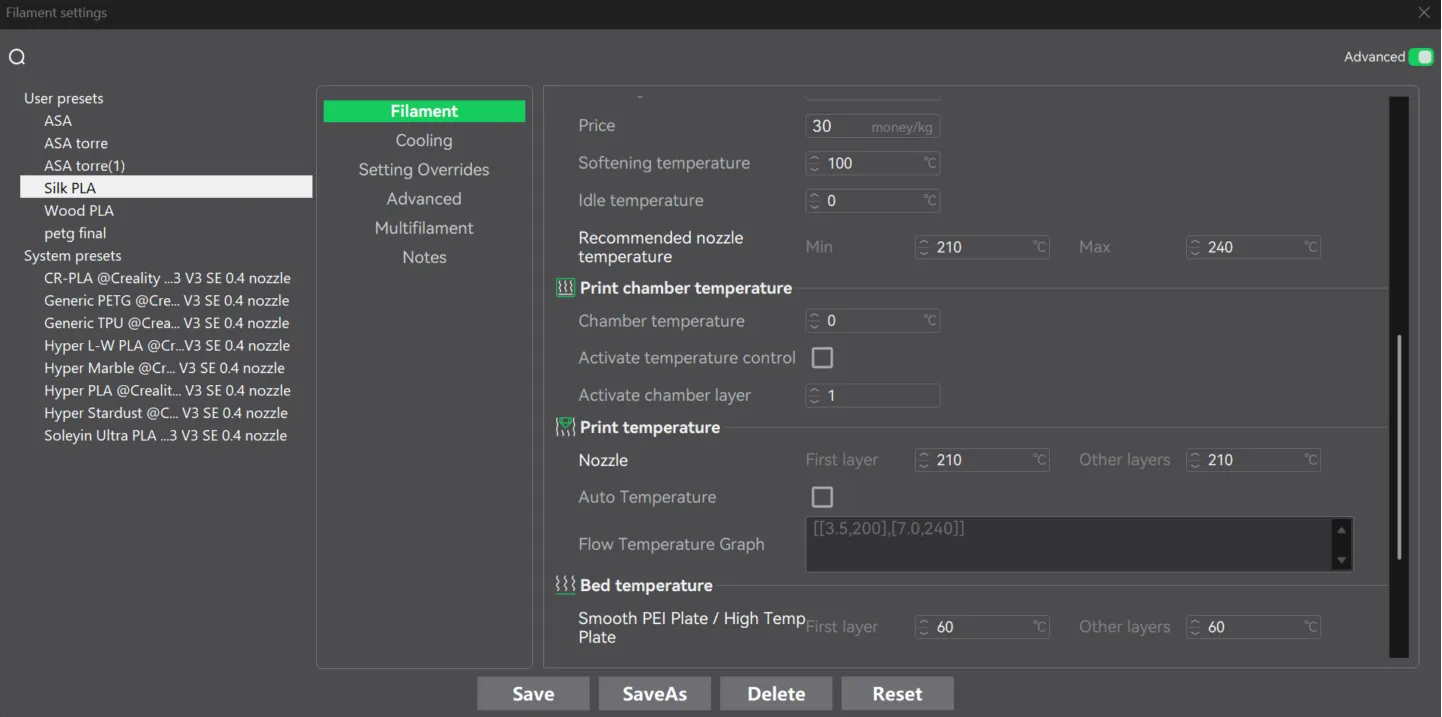This screenshot has width=1442, height=717.
Task: Toggle the Advanced mode switch
Action: (1420, 57)
